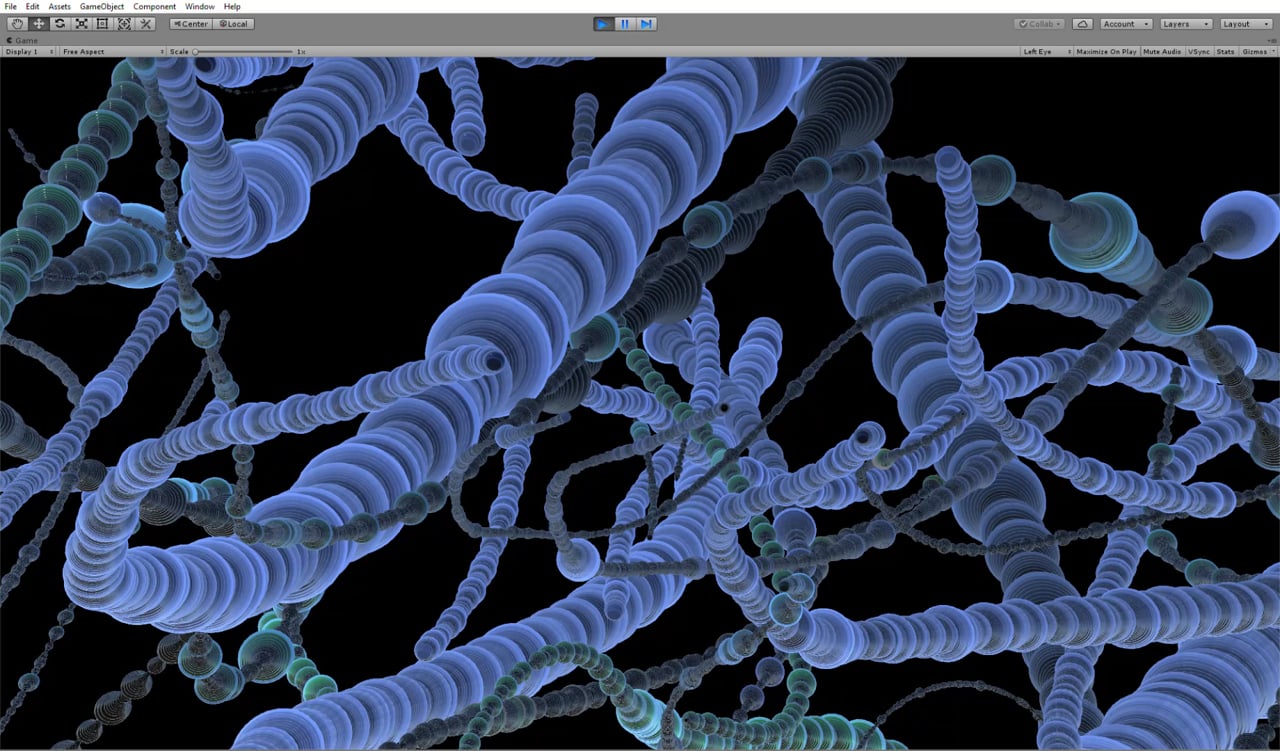Open the Gizmos dropdown arrow
Screen dimensions: 1280x751
[x=1271, y=51]
